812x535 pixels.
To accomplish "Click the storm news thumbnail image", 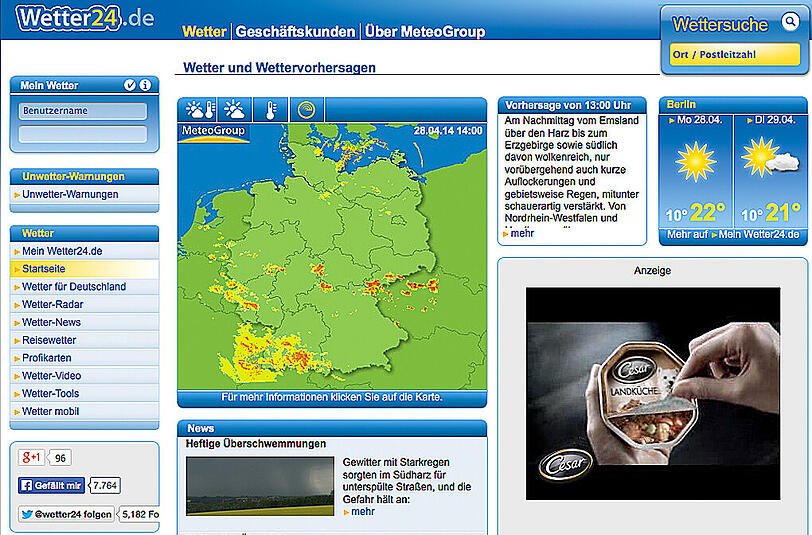I will pyautogui.click(x=259, y=486).
